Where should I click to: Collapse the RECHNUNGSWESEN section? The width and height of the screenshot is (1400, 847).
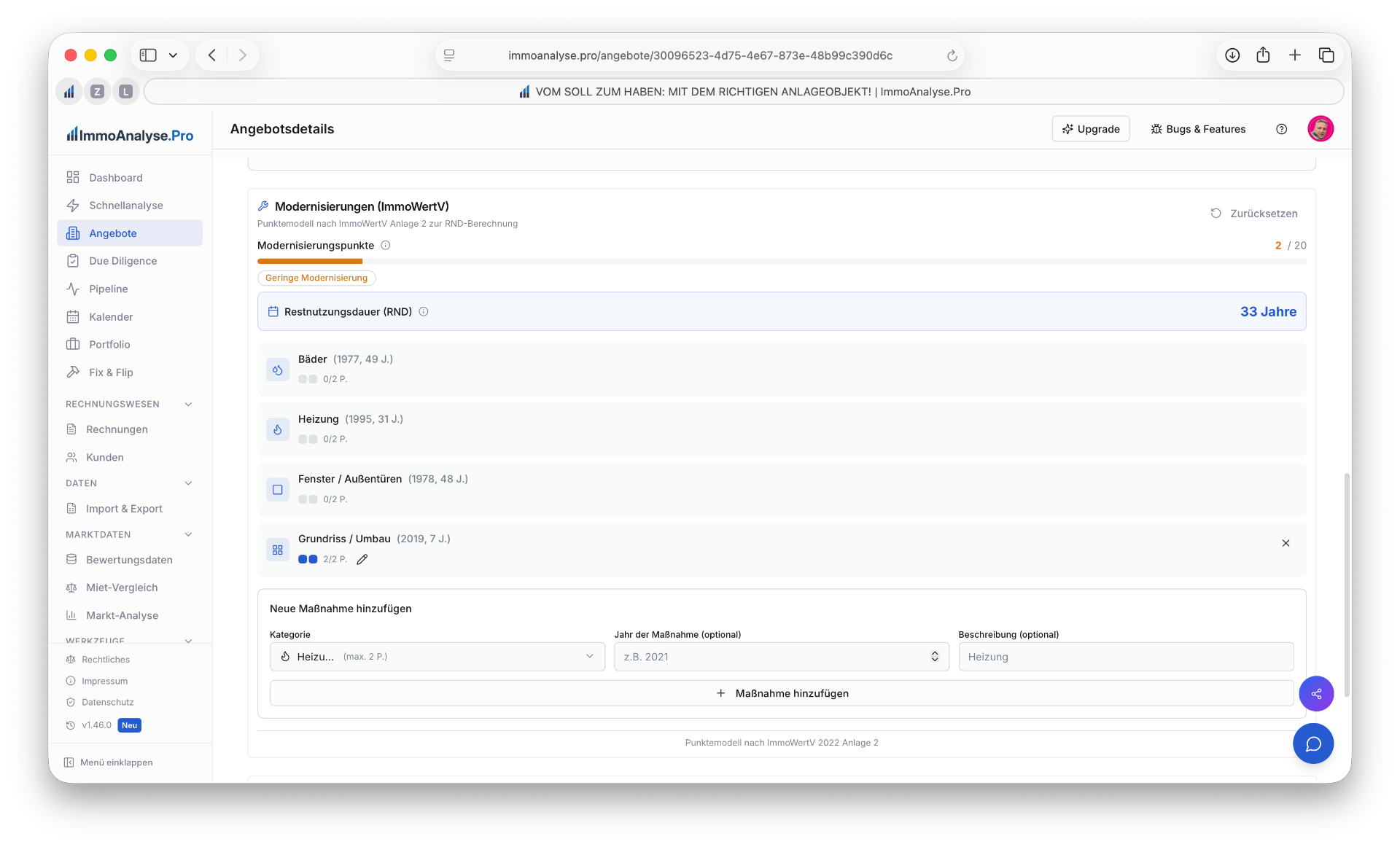[188, 405]
